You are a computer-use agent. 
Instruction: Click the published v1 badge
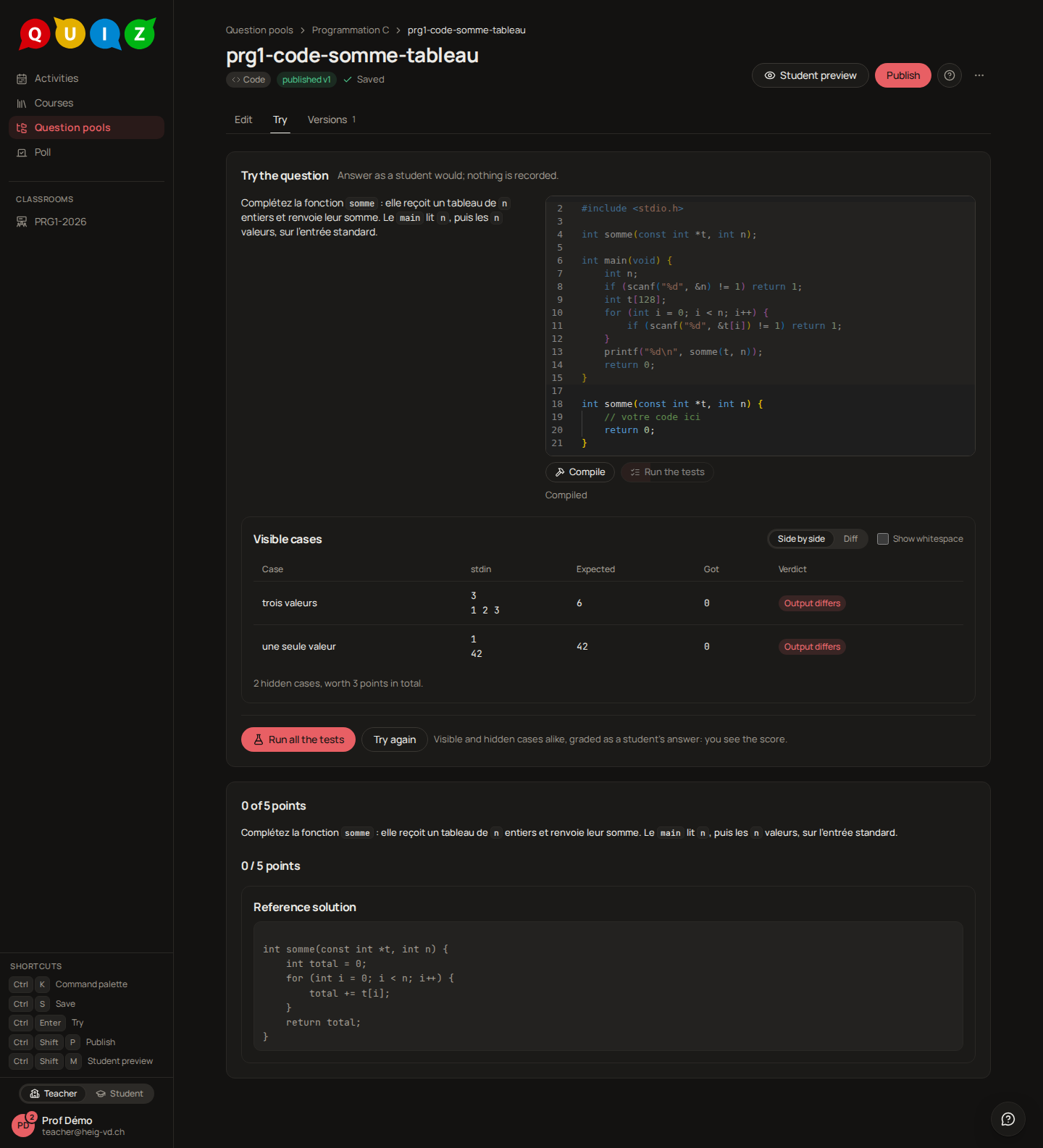[306, 80]
